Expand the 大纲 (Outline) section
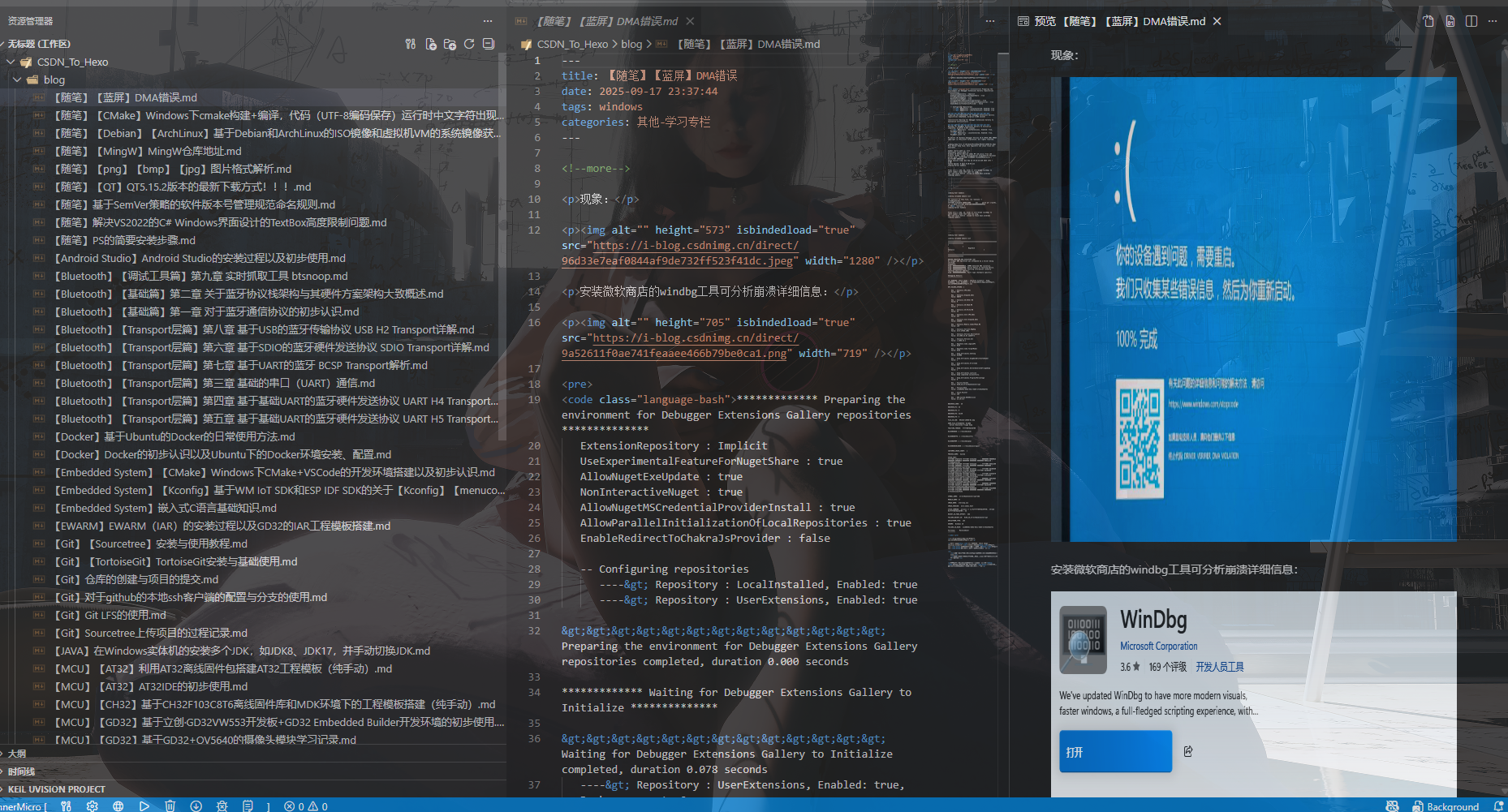The image size is (1508, 812). (18, 754)
